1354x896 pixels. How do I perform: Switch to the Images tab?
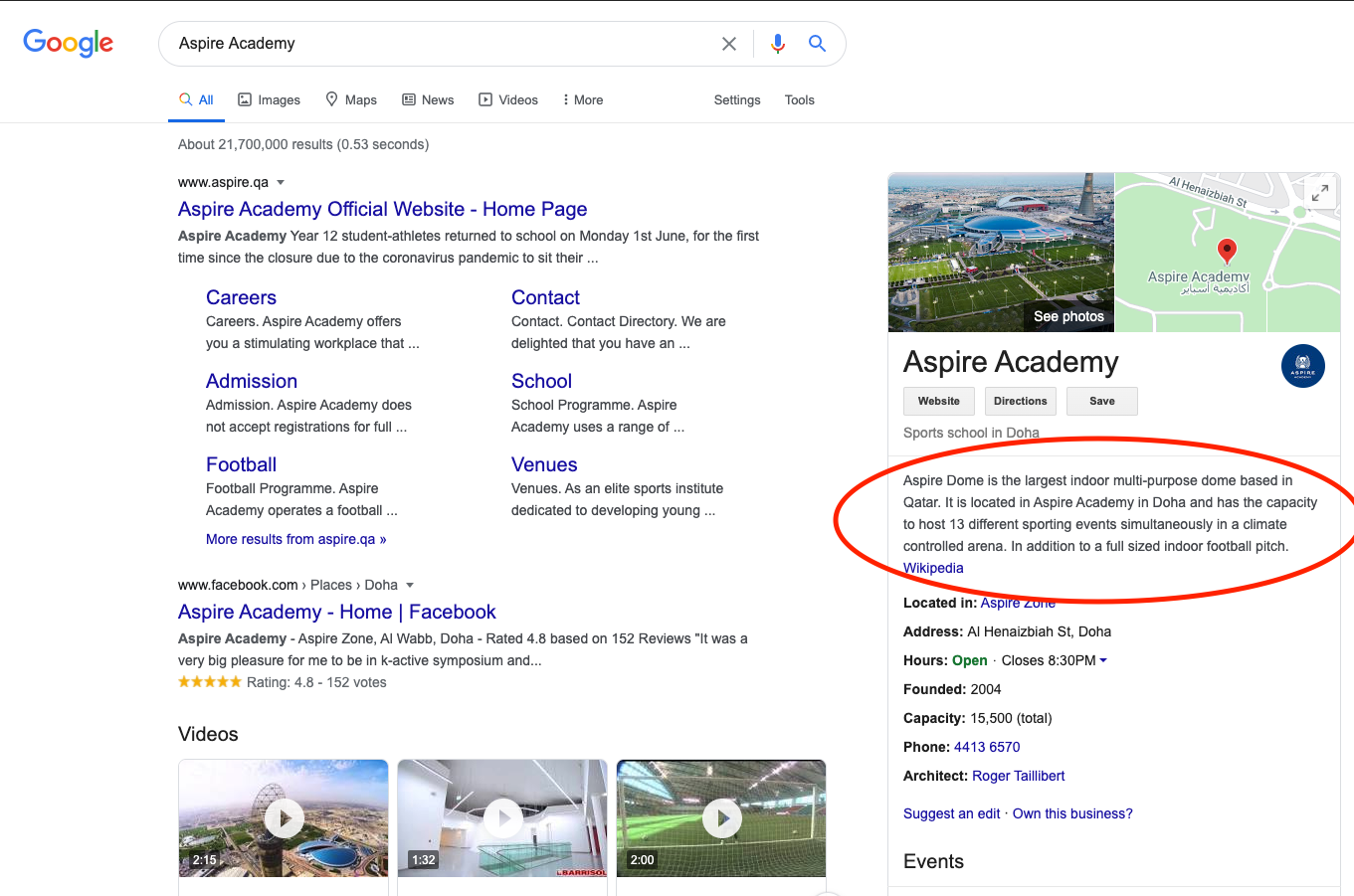[x=269, y=99]
